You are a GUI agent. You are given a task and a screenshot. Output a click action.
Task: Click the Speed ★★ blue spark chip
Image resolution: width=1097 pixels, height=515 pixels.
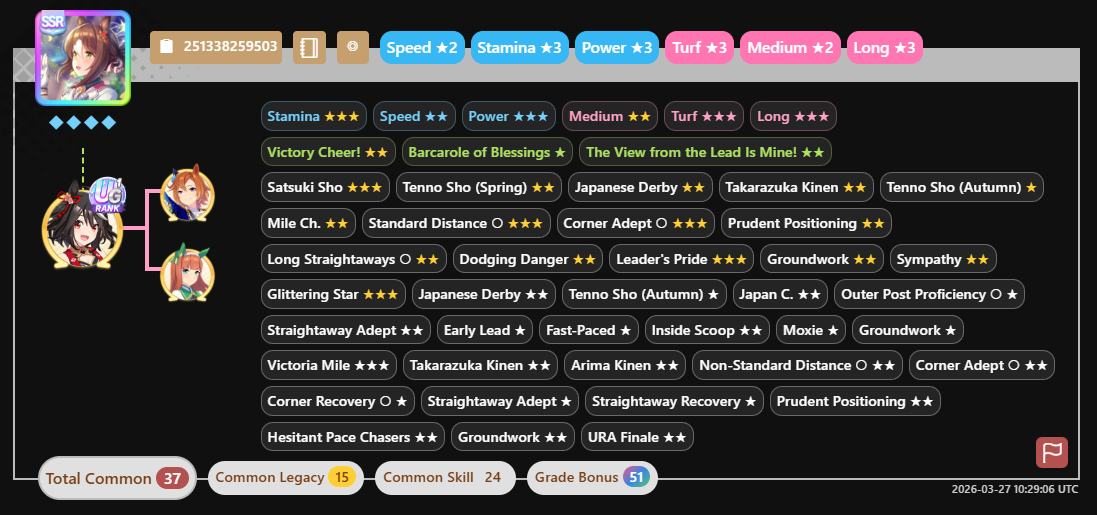[x=414, y=116]
